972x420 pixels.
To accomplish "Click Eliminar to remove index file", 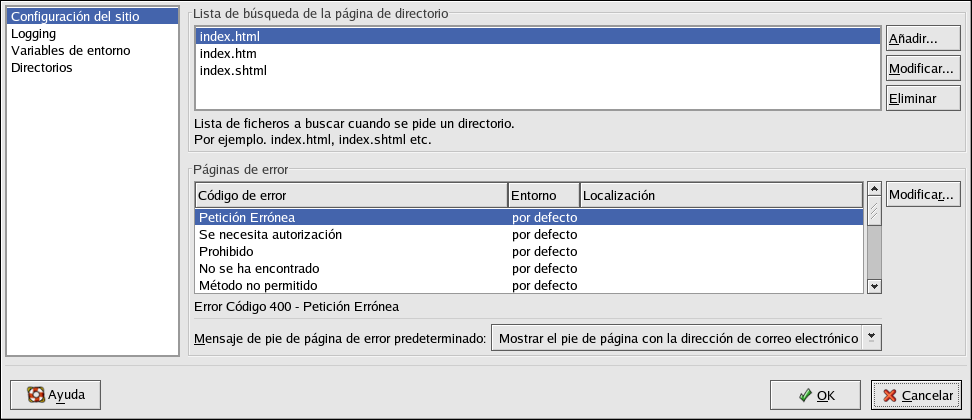I will click(x=911, y=98).
